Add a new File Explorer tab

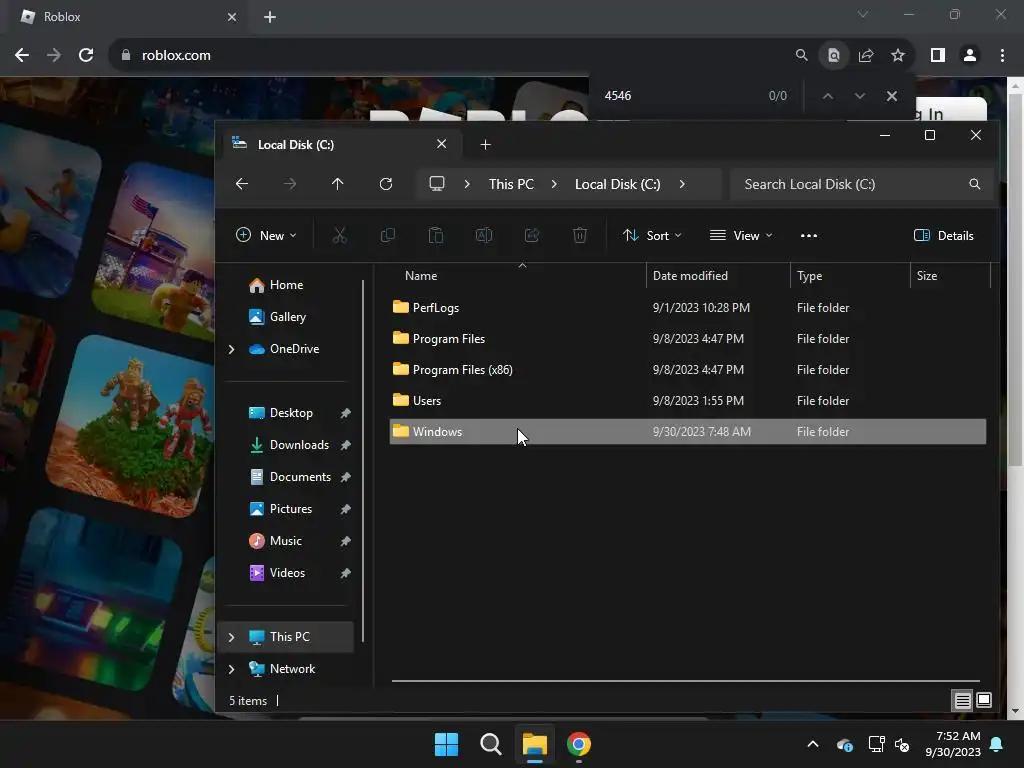[x=485, y=144]
